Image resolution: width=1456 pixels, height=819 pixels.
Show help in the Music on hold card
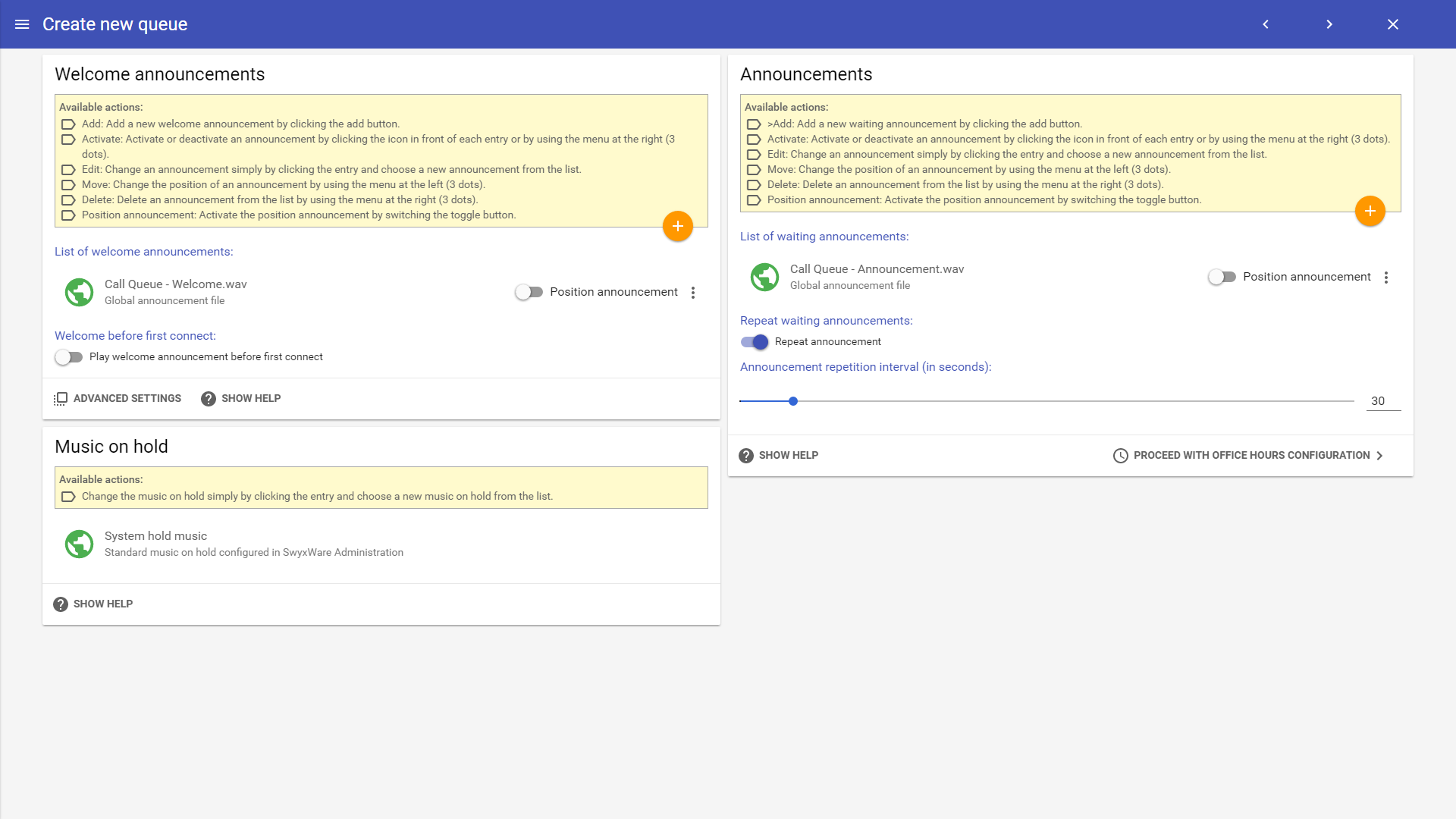93,604
